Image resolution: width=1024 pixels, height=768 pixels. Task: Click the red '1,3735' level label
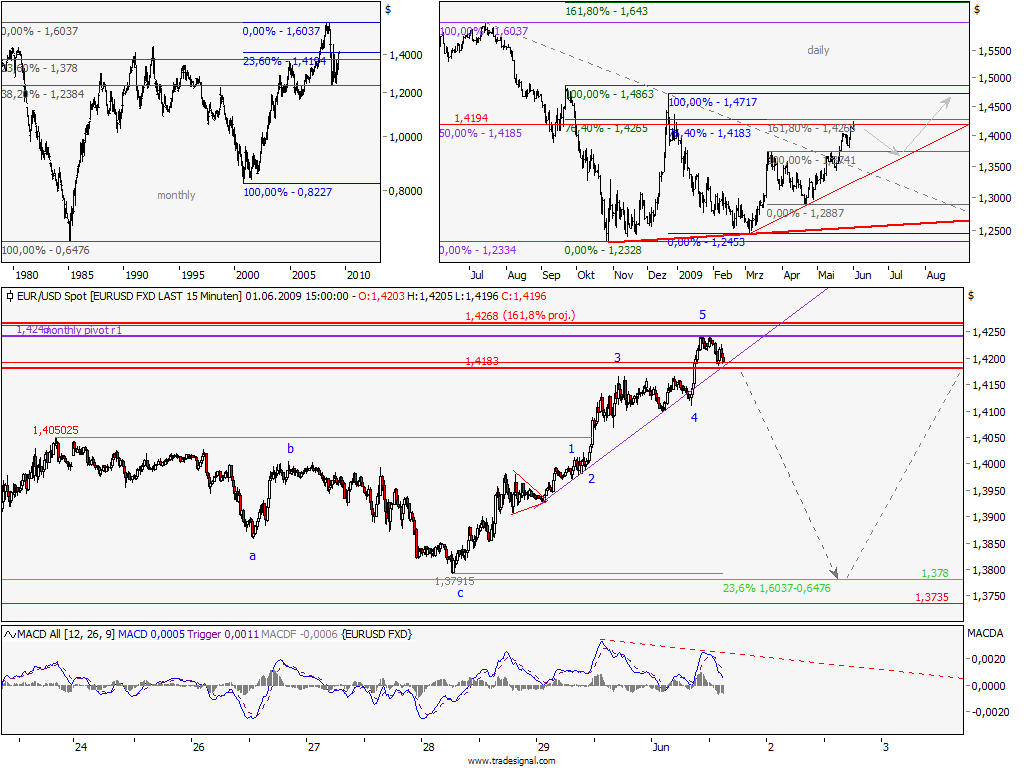click(x=932, y=597)
